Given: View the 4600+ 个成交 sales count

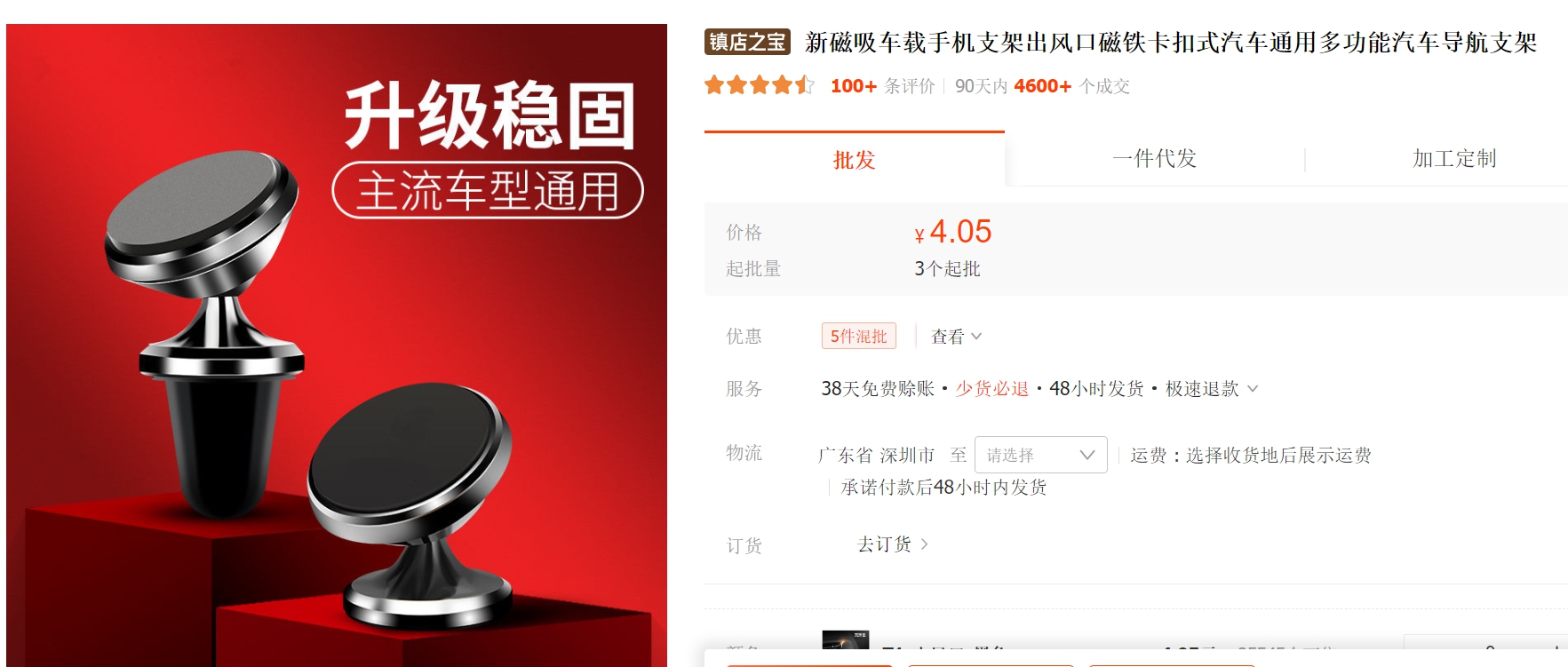Looking at the screenshot, I should point(1071,86).
